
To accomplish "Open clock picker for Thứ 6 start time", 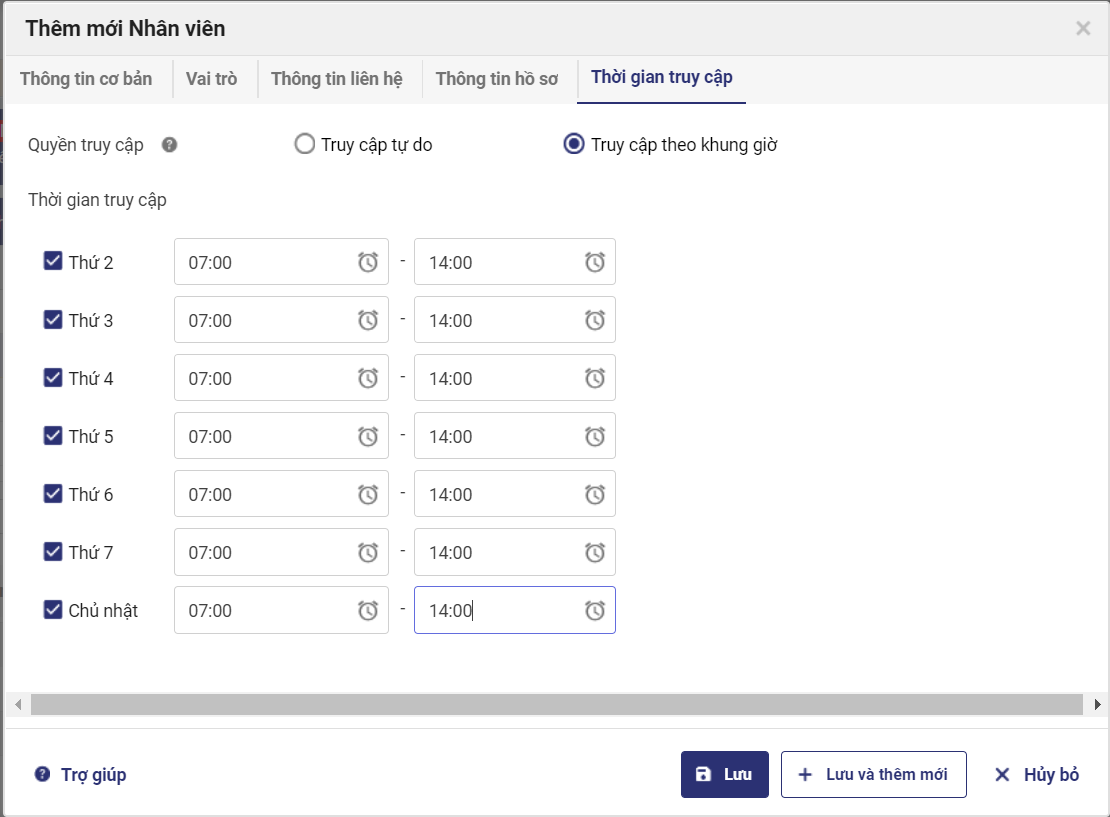I will pyautogui.click(x=368, y=494).
